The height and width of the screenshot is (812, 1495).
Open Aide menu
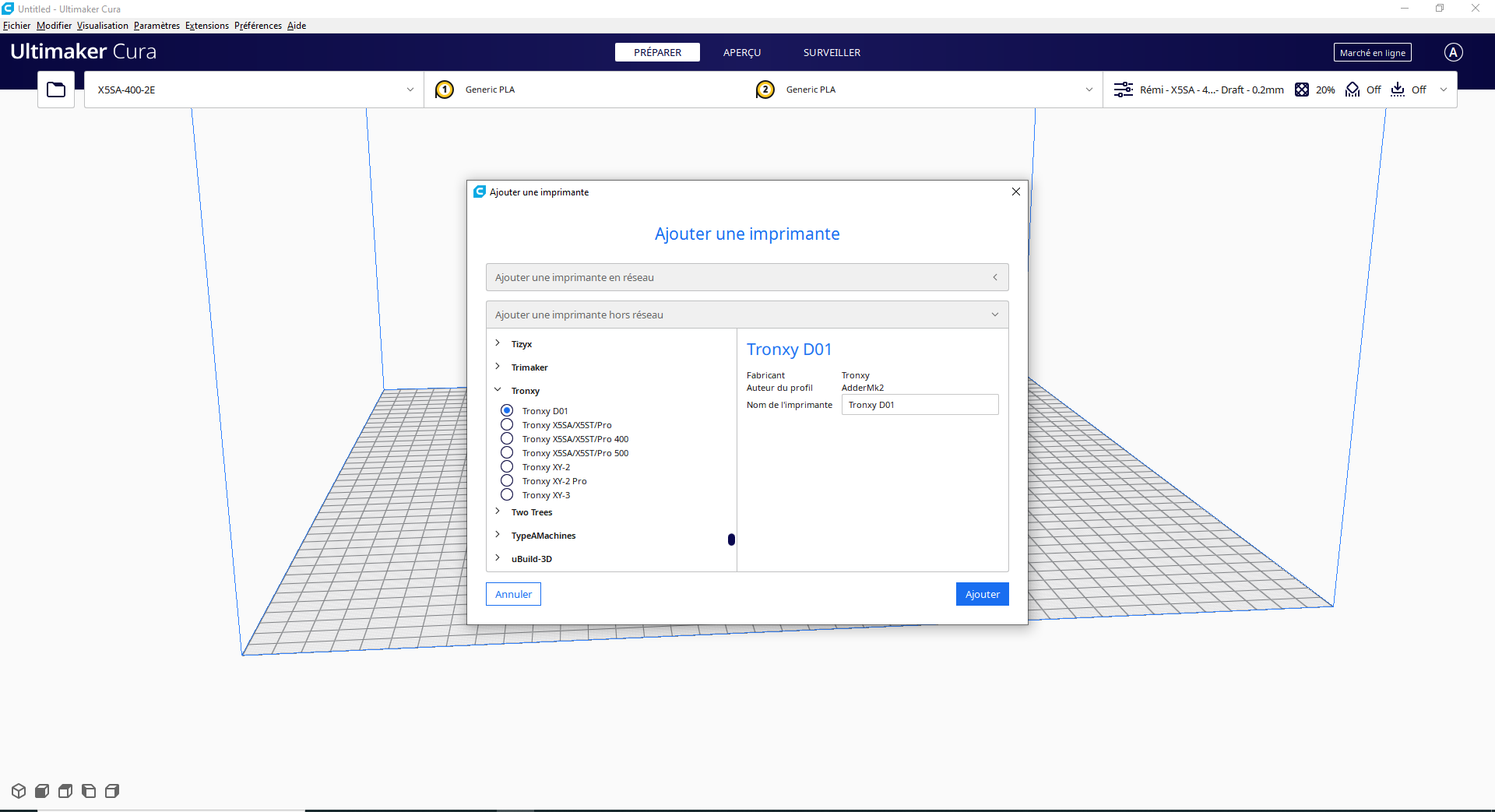[297, 26]
